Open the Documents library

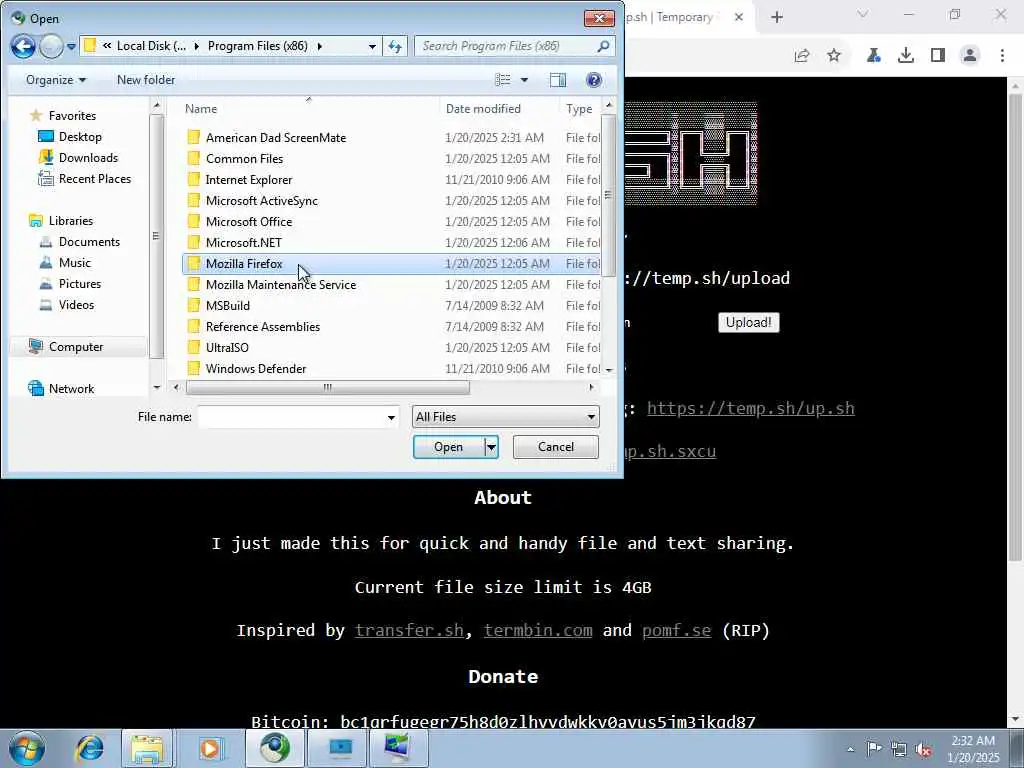pos(80,242)
